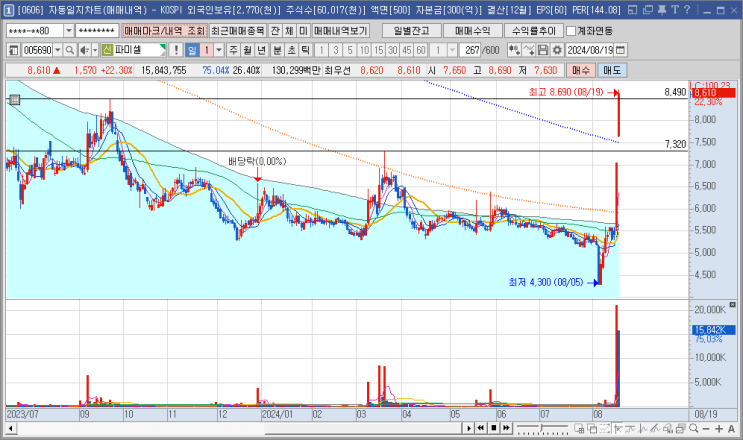Screen dimensions: 743x440
Task: Click the 미 unfilled orders button
Action: 304,31
